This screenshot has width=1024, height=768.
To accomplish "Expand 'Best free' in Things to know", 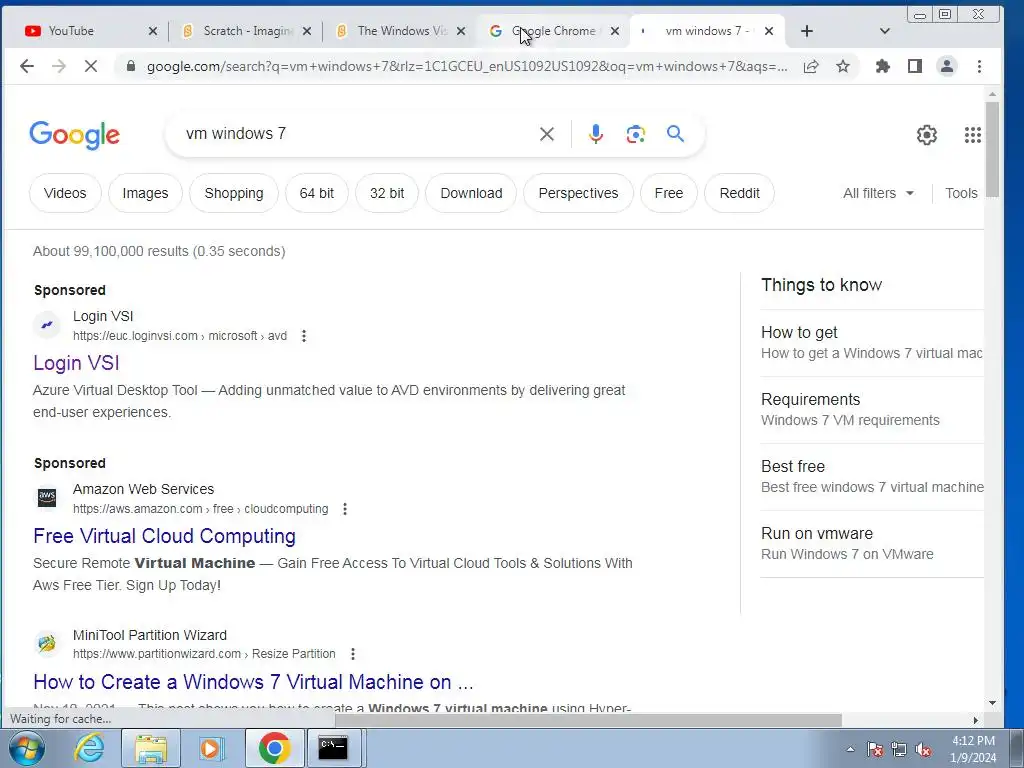I will 872,477.
